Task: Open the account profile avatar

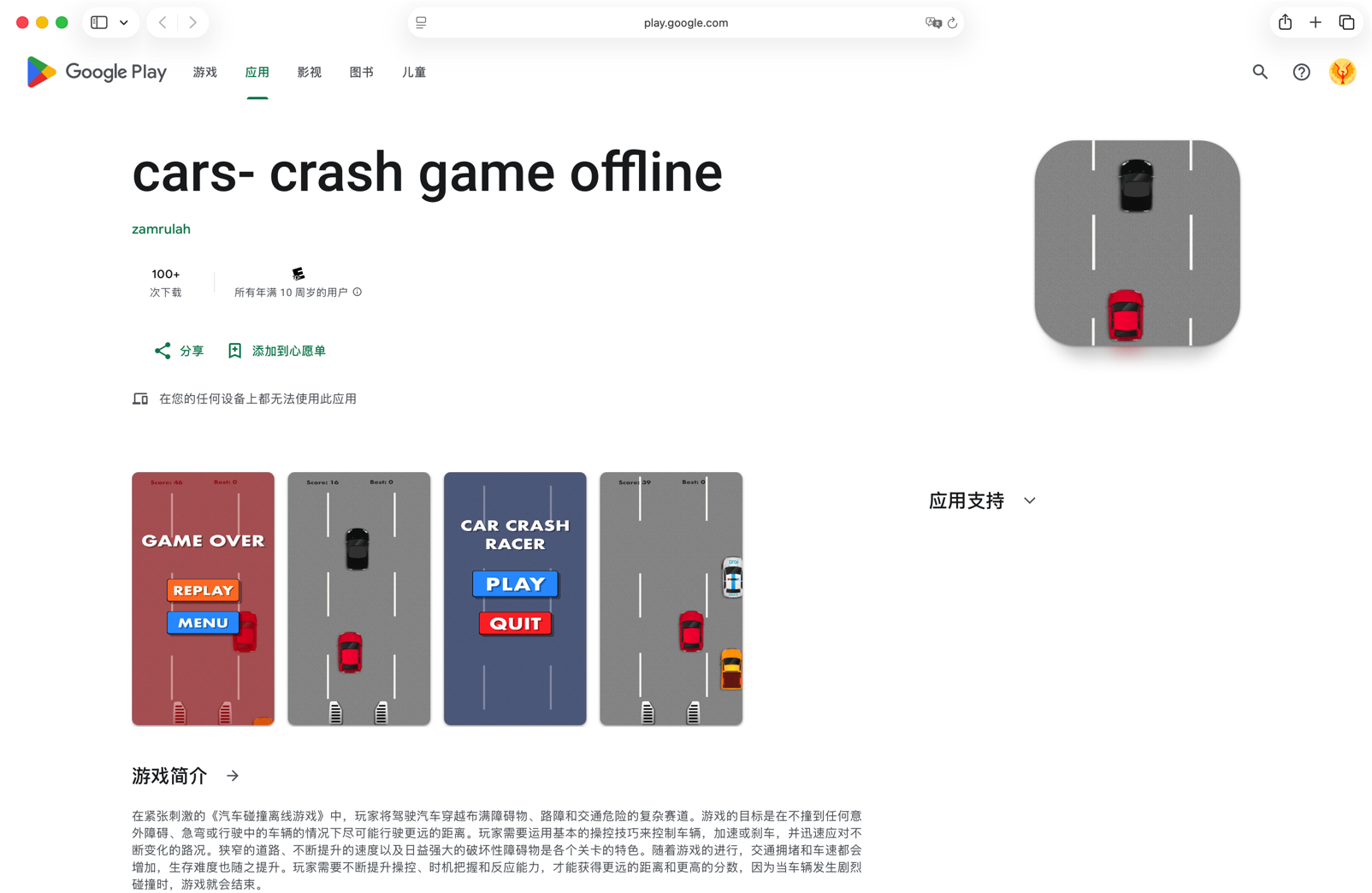Action: click(1342, 72)
